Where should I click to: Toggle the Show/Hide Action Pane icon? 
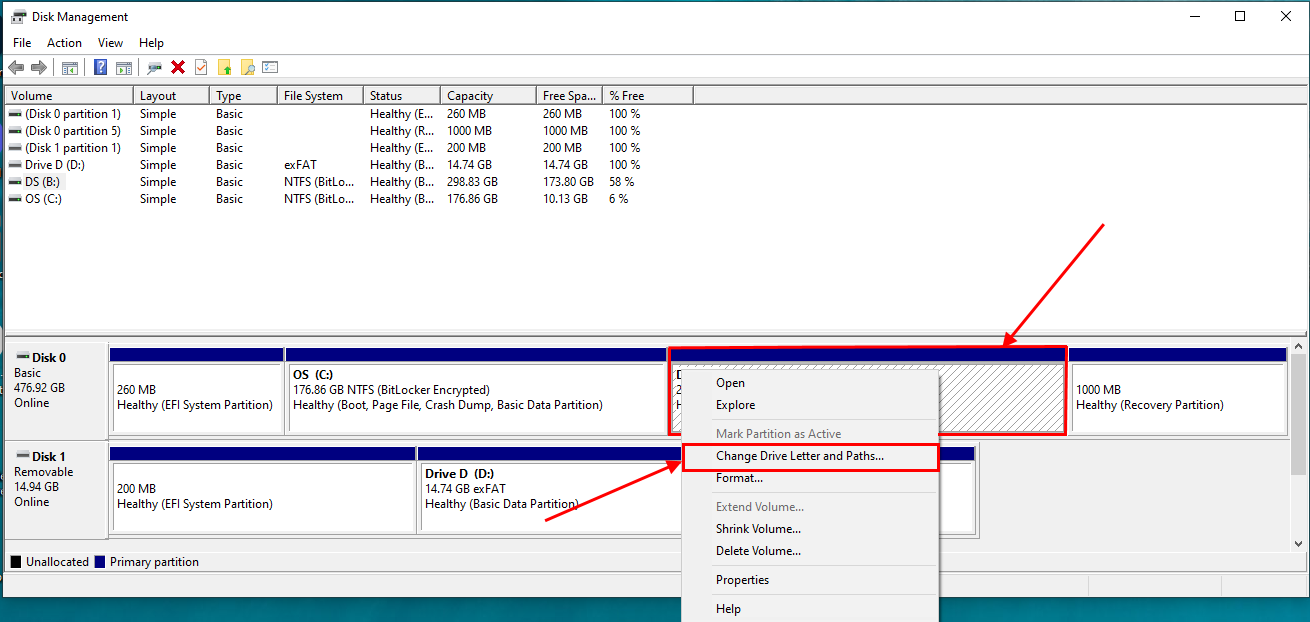(x=124, y=67)
